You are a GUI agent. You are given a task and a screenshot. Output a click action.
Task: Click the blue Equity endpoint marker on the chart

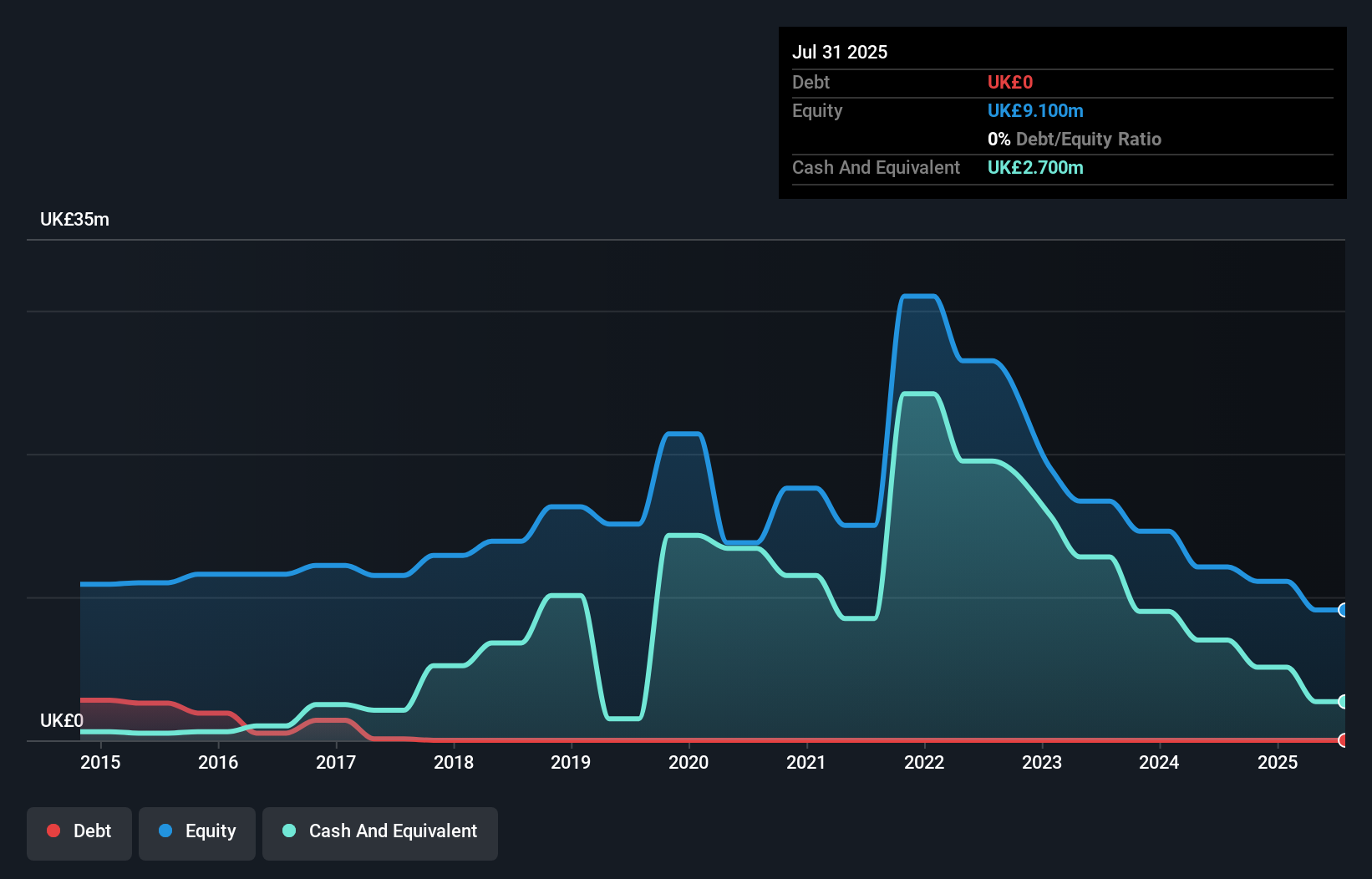[x=1343, y=610]
